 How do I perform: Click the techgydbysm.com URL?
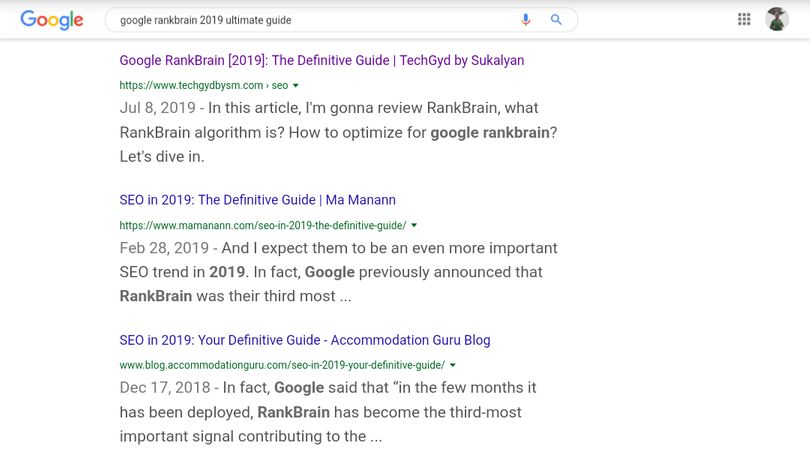(204, 85)
